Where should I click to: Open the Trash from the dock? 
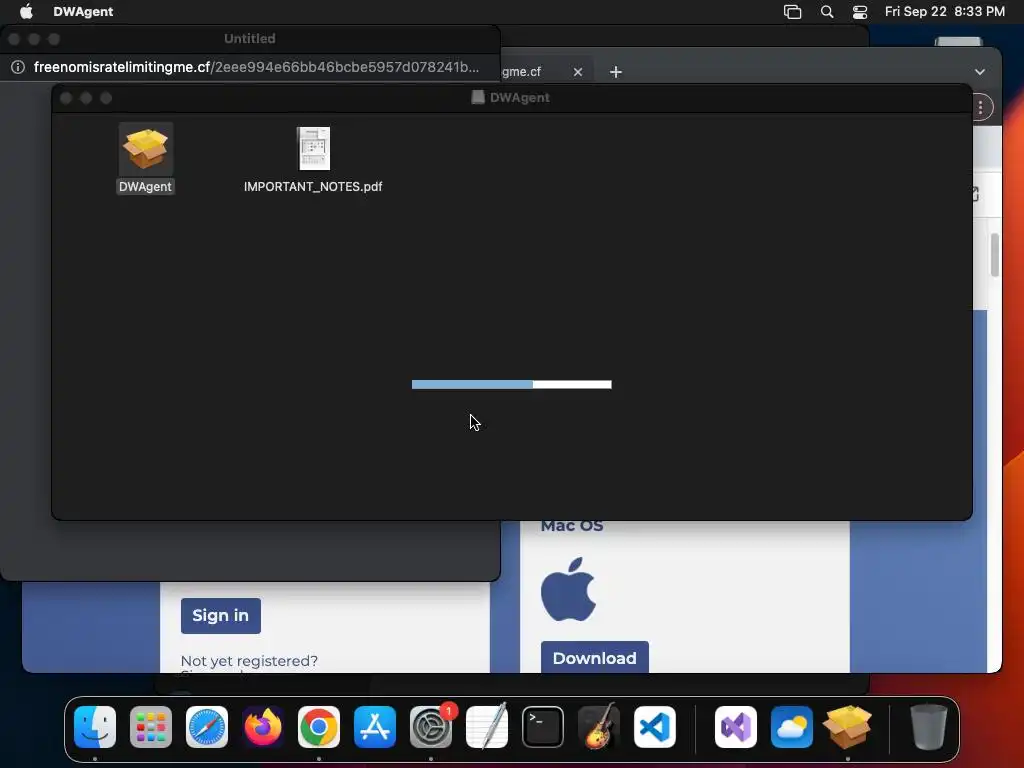(928, 727)
